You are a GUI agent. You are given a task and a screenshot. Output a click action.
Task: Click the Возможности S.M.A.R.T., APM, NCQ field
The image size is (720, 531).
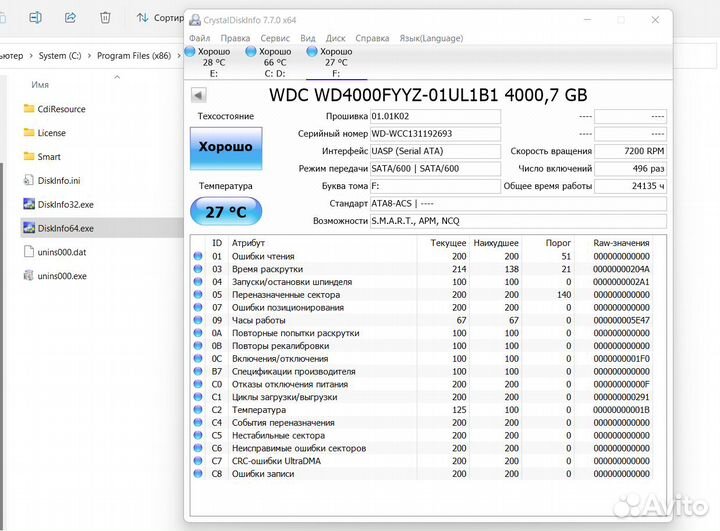[518, 221]
